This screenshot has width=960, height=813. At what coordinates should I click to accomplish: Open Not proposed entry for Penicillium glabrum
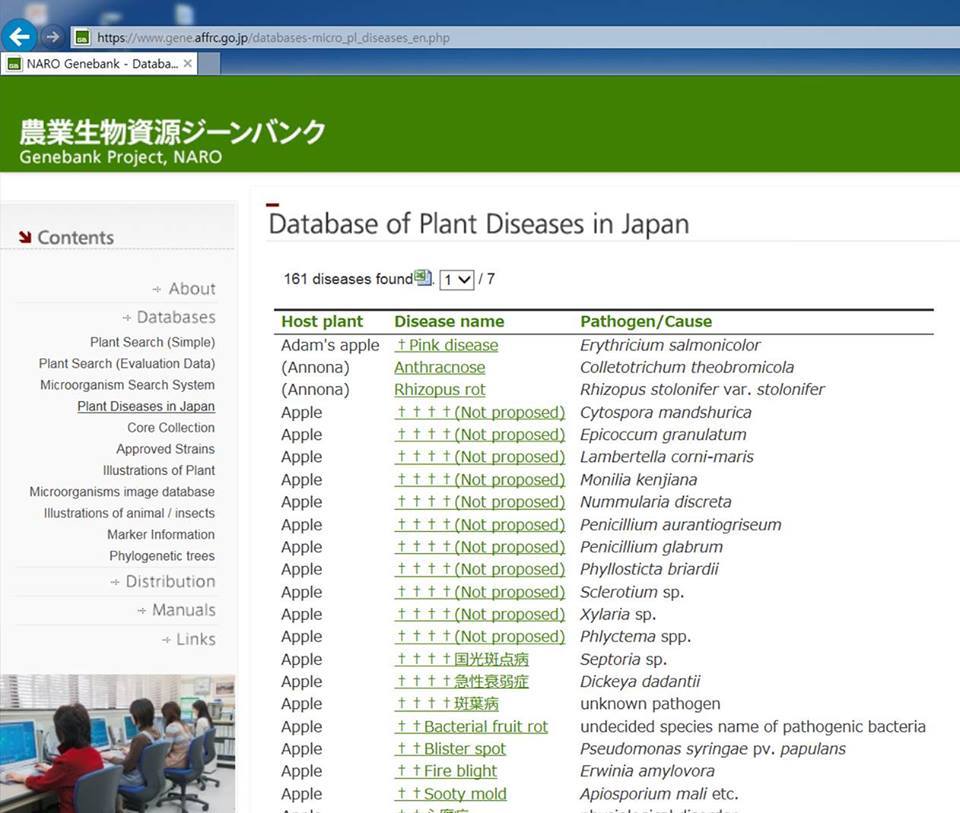[x=480, y=547]
